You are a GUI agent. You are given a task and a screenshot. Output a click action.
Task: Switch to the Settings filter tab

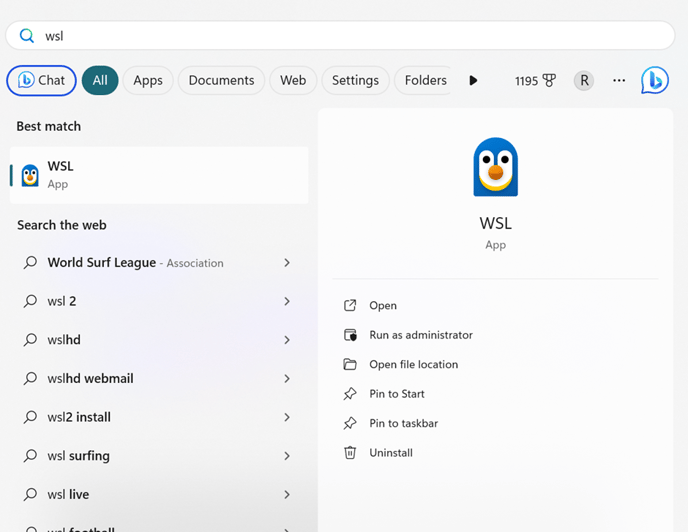[x=355, y=80]
